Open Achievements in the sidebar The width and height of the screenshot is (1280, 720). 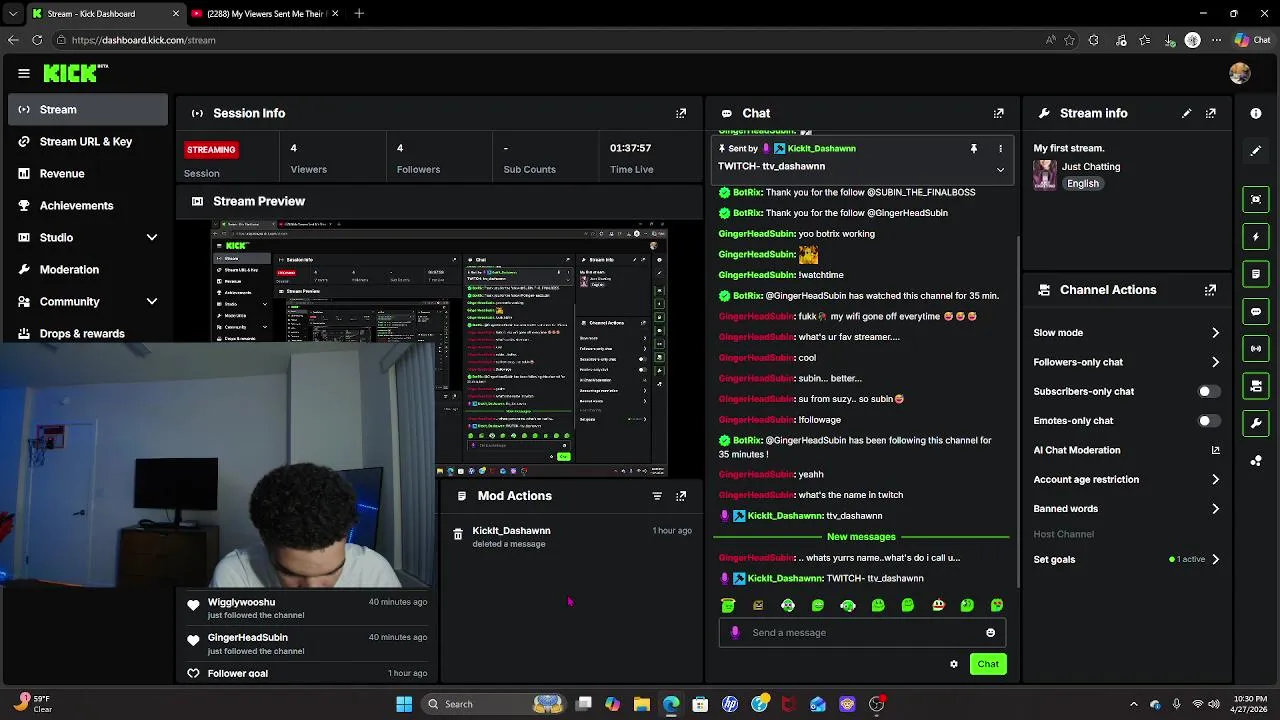click(88, 206)
